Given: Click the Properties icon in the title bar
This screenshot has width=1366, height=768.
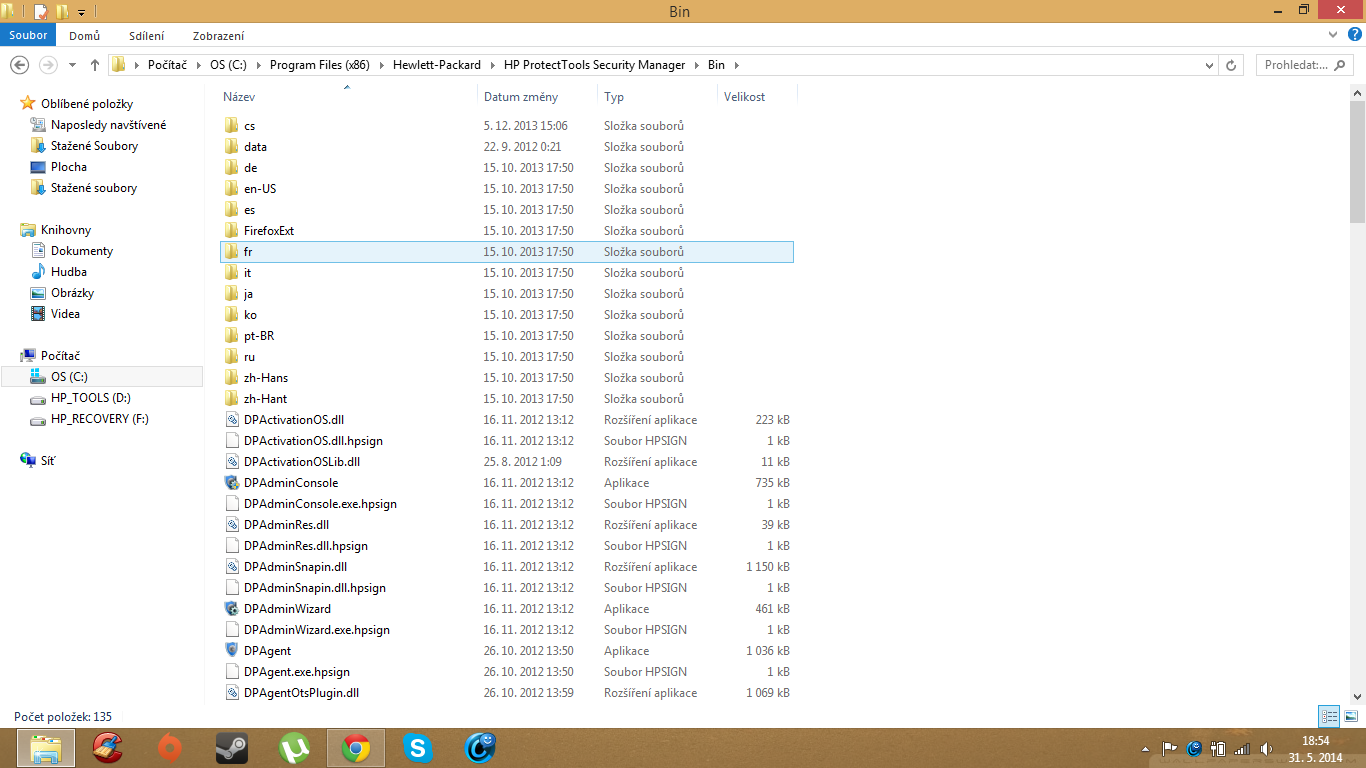Looking at the screenshot, I should [x=41, y=12].
